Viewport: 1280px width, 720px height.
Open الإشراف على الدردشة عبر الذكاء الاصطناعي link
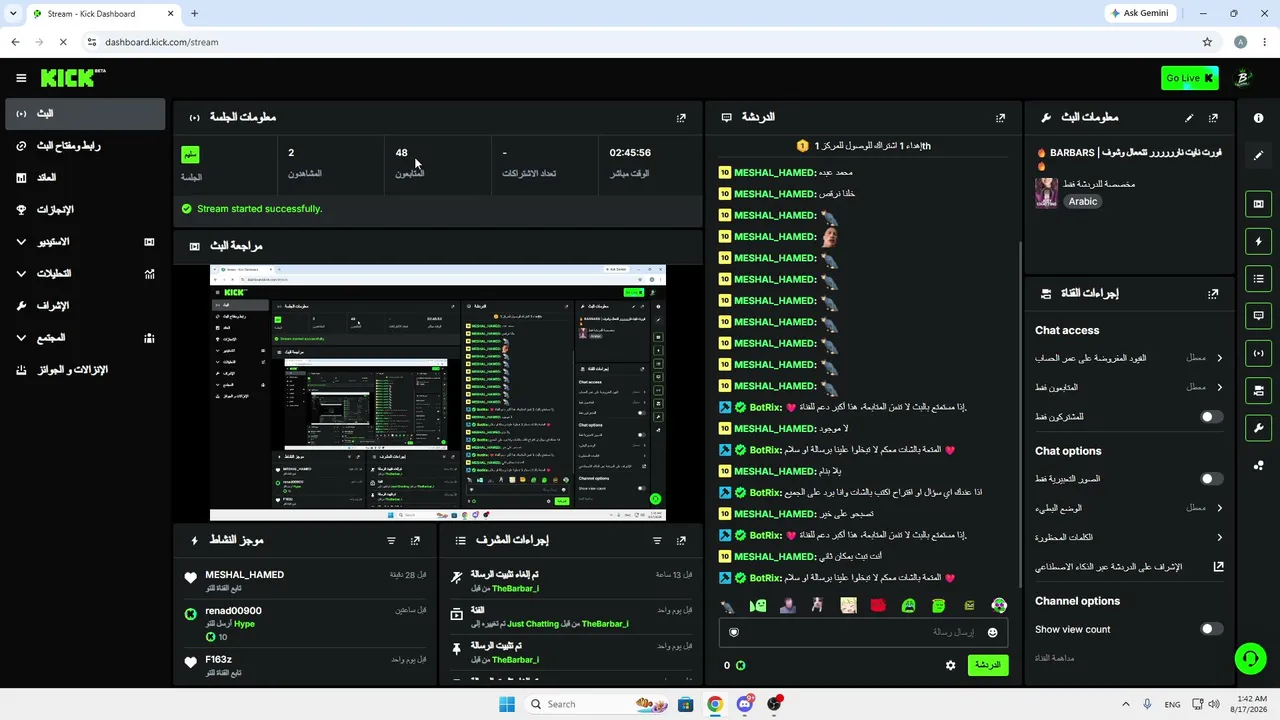pos(1129,567)
